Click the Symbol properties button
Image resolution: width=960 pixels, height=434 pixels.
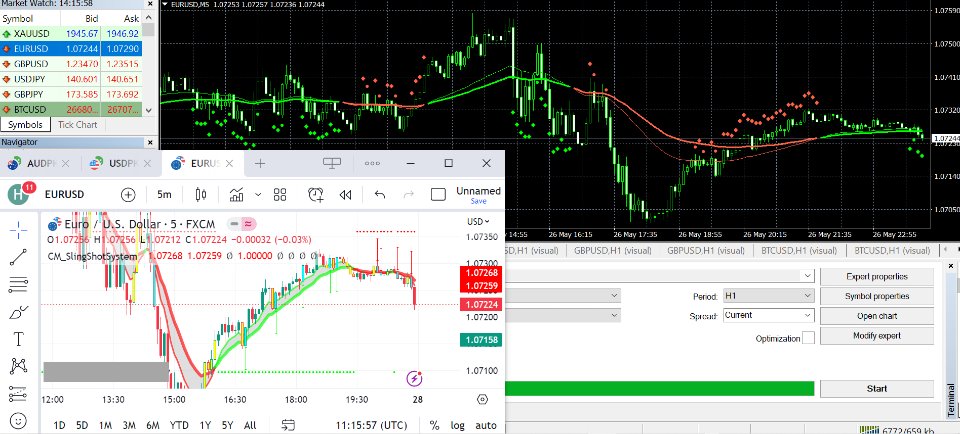pyautogui.click(x=877, y=296)
